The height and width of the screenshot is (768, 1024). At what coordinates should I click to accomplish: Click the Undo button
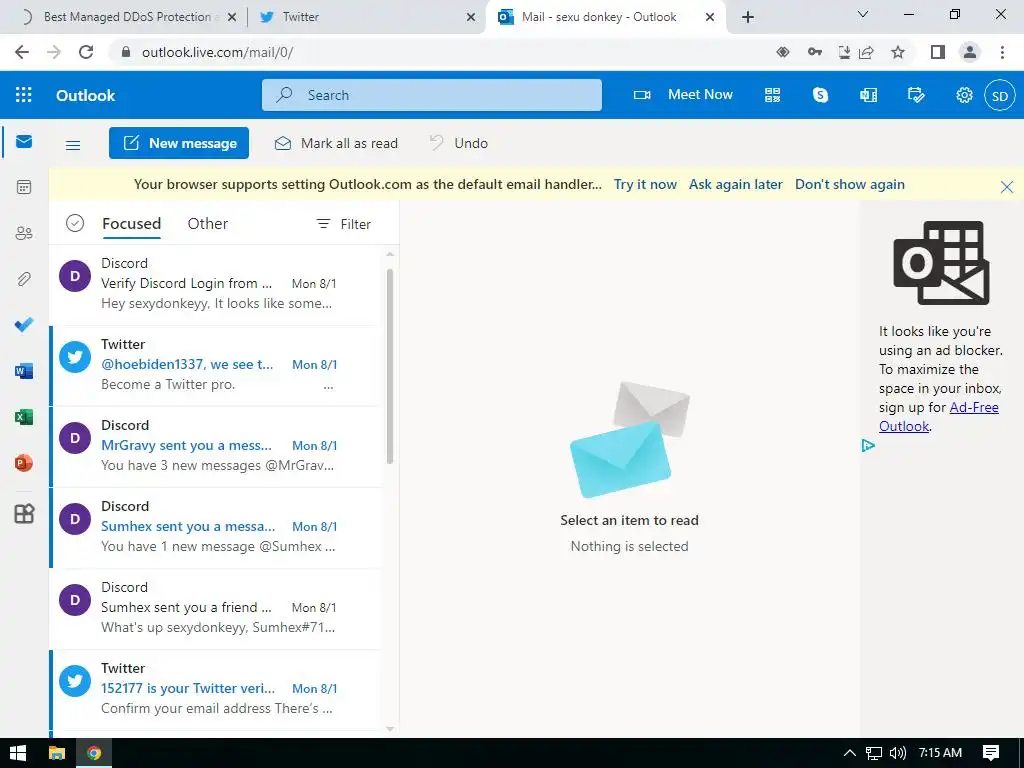(x=458, y=143)
